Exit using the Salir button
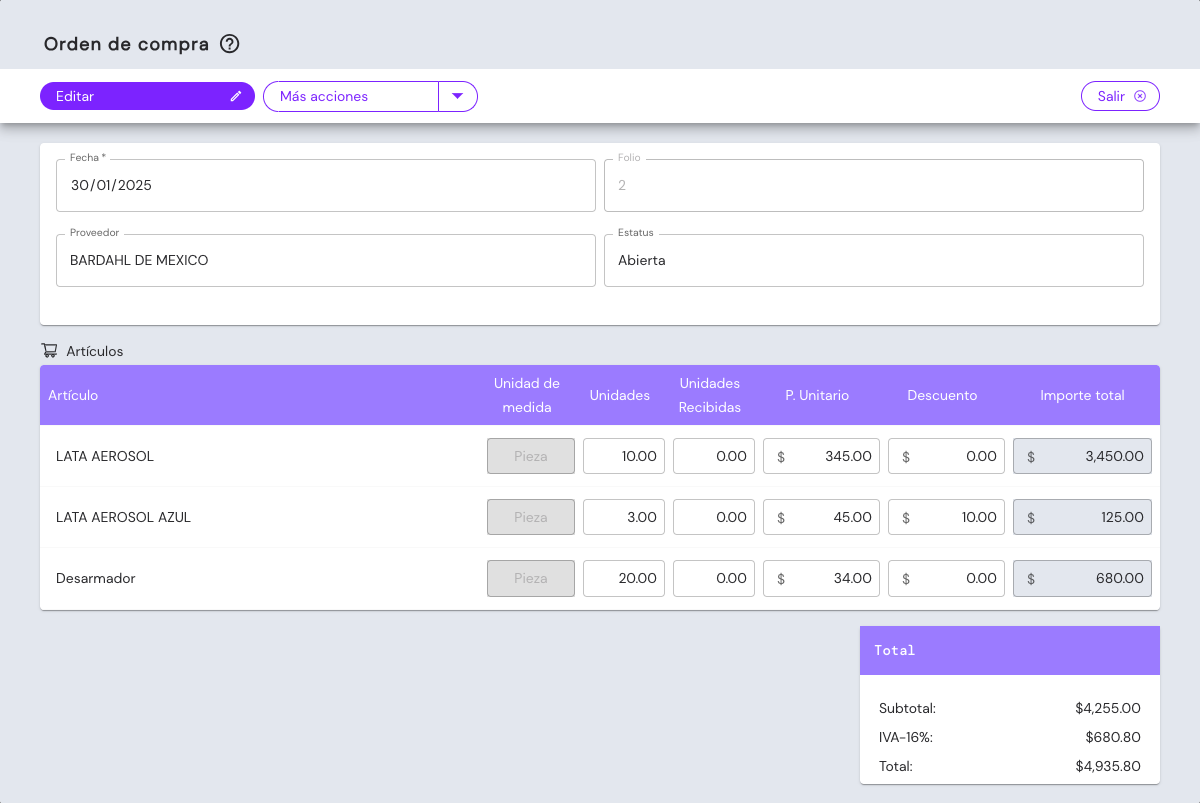The height and width of the screenshot is (803, 1200). (x=1111, y=96)
